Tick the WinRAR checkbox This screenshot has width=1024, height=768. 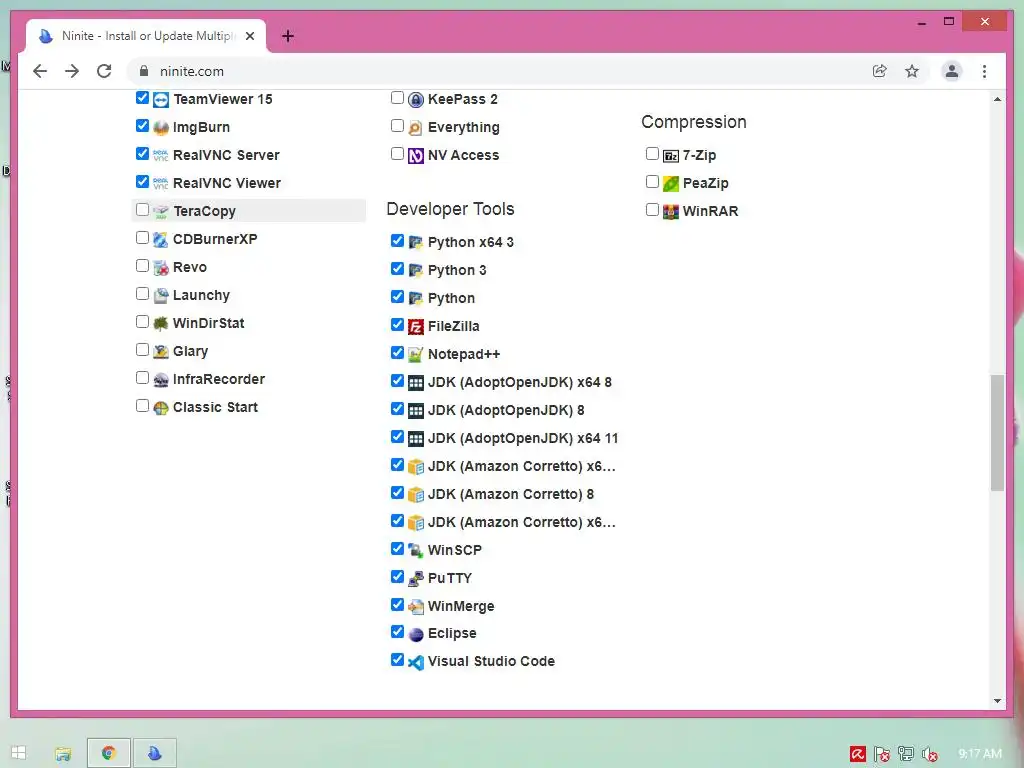pos(652,210)
